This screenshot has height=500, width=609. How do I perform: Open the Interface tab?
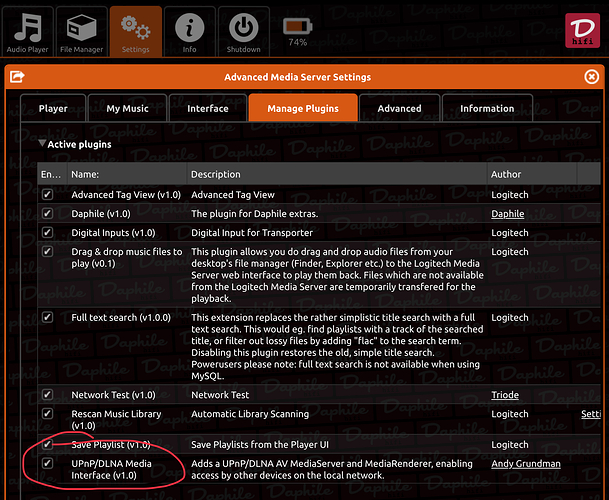[x=208, y=108]
